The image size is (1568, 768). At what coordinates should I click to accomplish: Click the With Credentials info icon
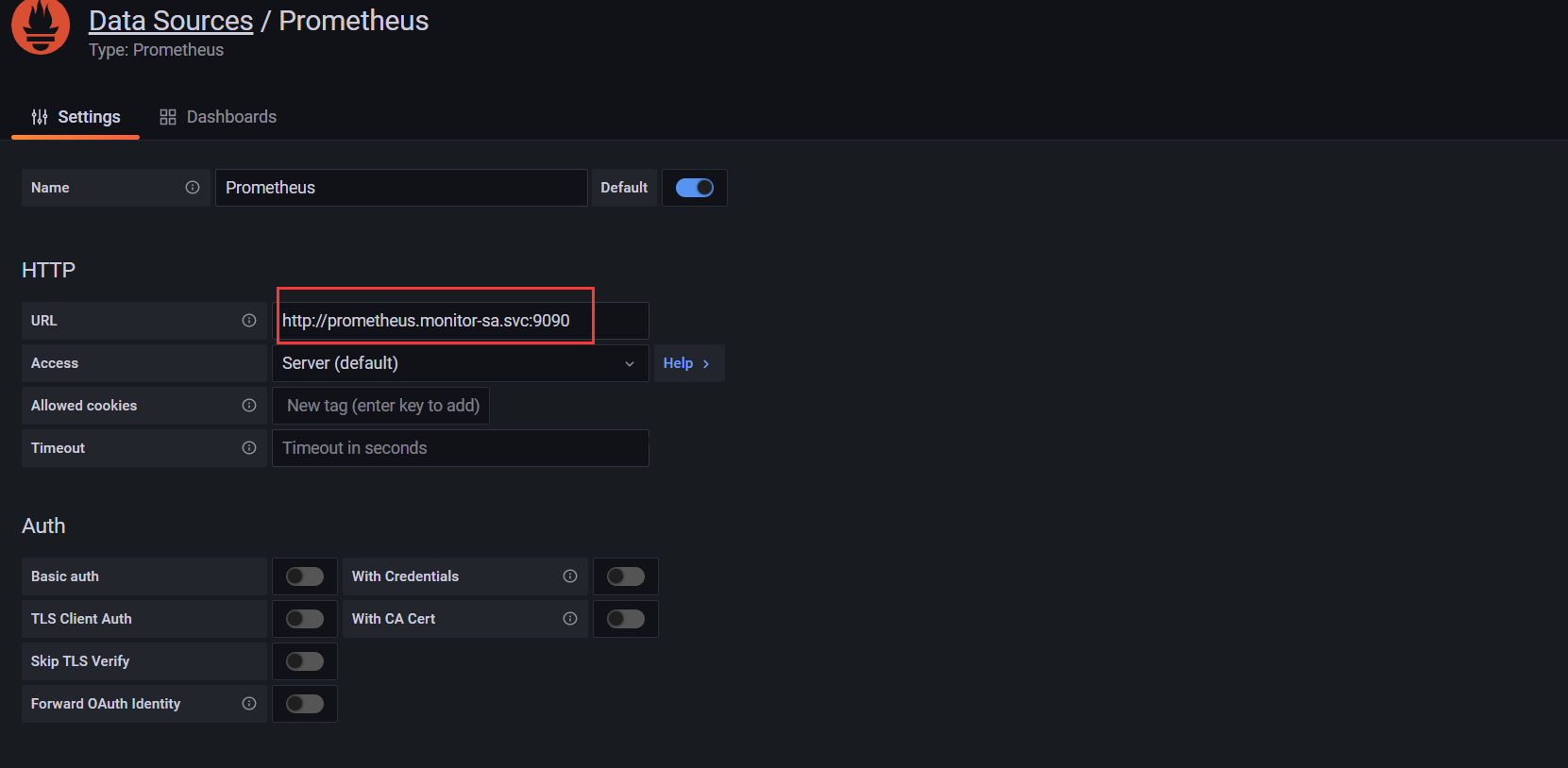click(x=570, y=576)
